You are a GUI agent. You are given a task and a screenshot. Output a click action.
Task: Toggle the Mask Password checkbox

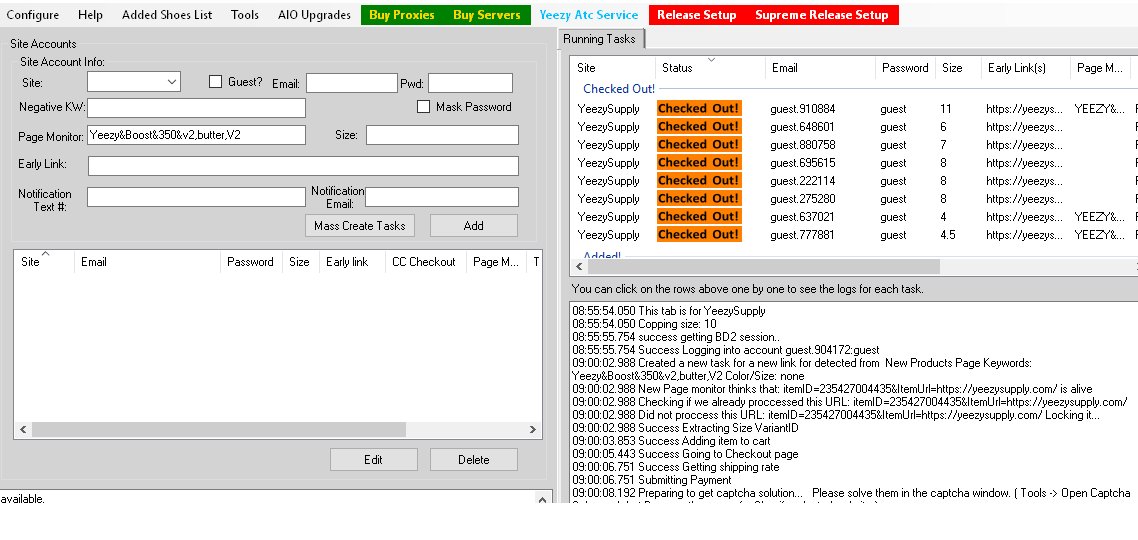click(424, 107)
